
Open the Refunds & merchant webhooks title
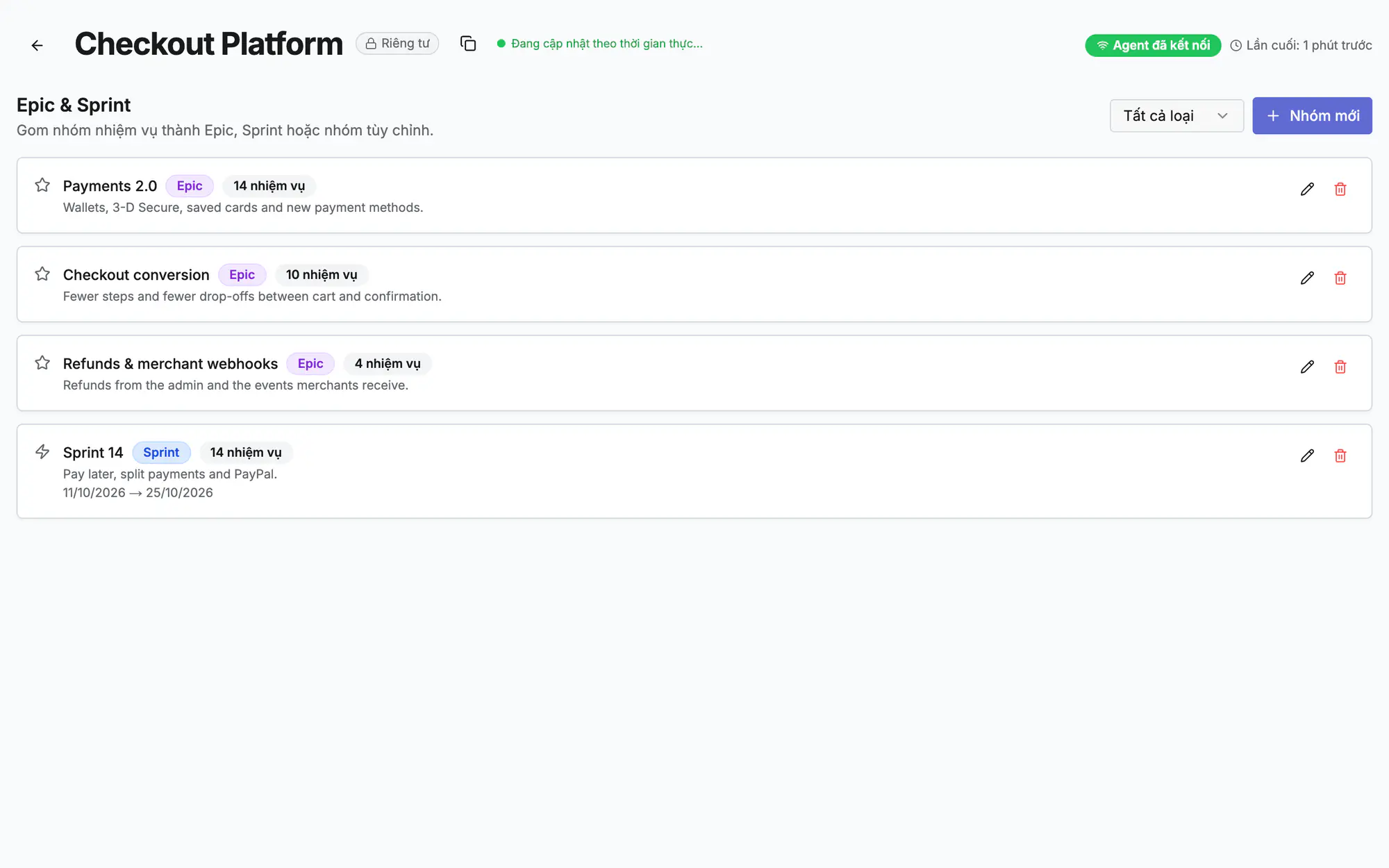pos(170,364)
